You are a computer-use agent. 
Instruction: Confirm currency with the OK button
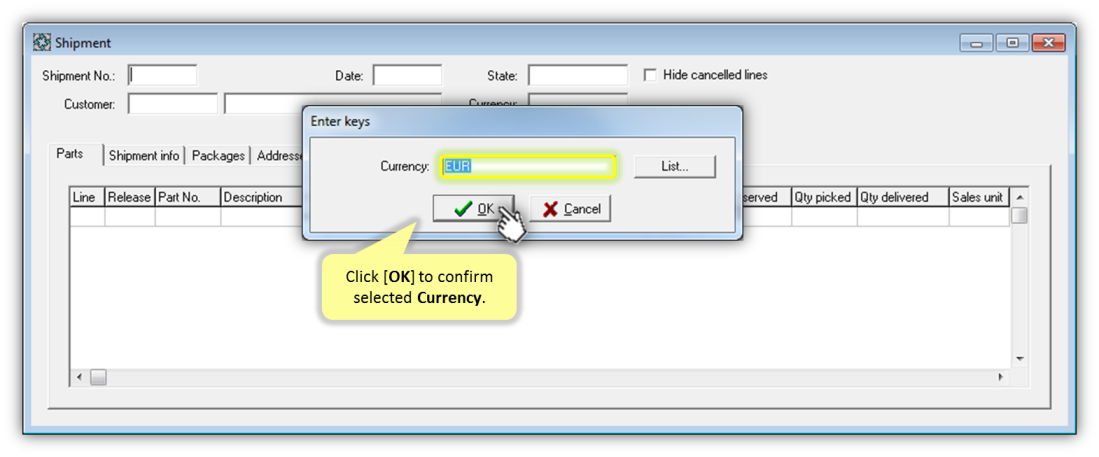pyautogui.click(x=474, y=209)
